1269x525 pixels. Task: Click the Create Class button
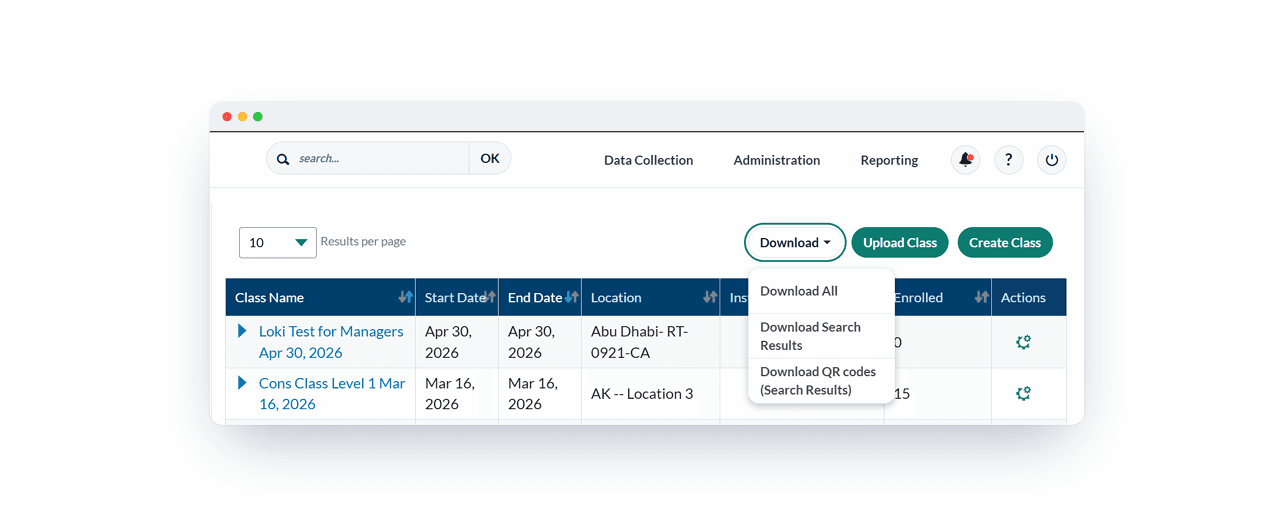[1005, 243]
